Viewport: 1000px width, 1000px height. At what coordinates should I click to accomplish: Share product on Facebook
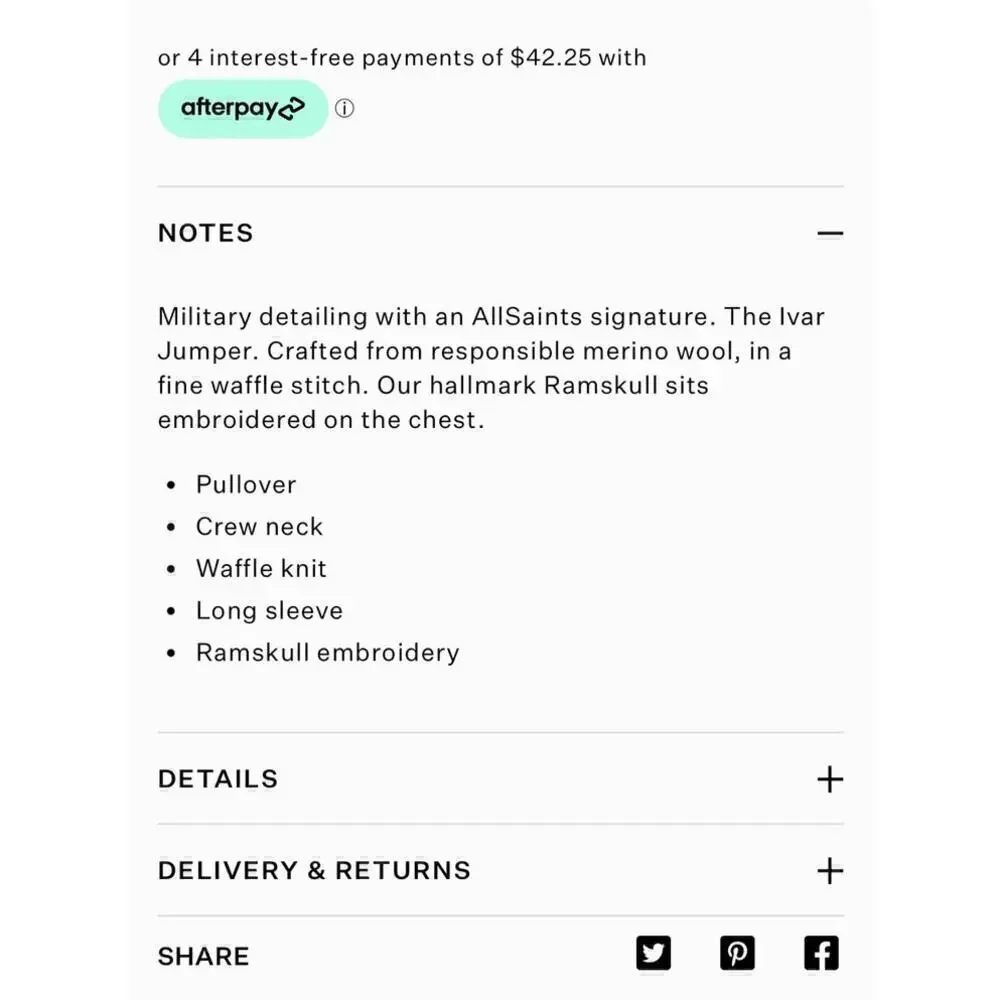821,953
